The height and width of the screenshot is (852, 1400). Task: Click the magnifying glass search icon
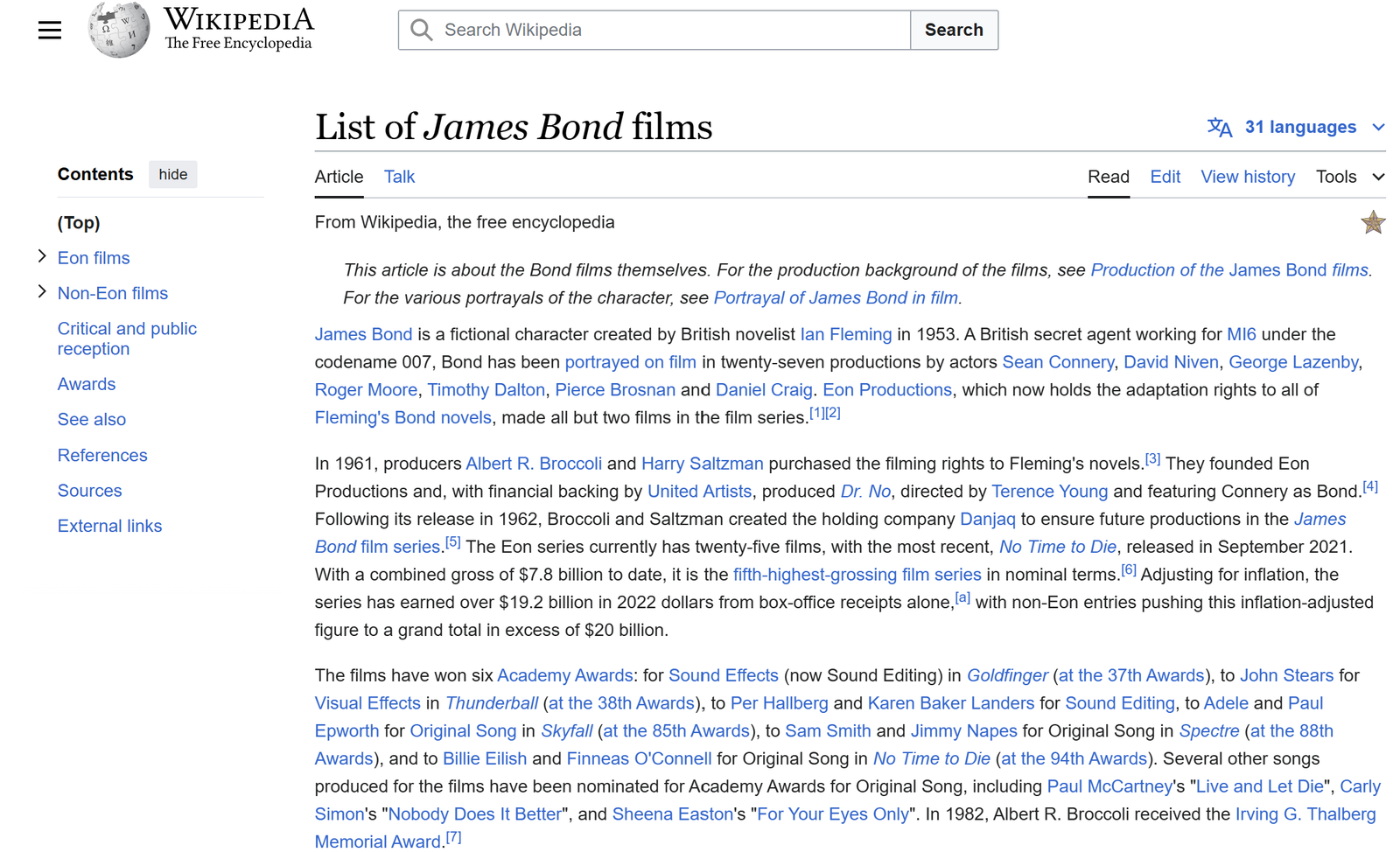[x=422, y=31]
